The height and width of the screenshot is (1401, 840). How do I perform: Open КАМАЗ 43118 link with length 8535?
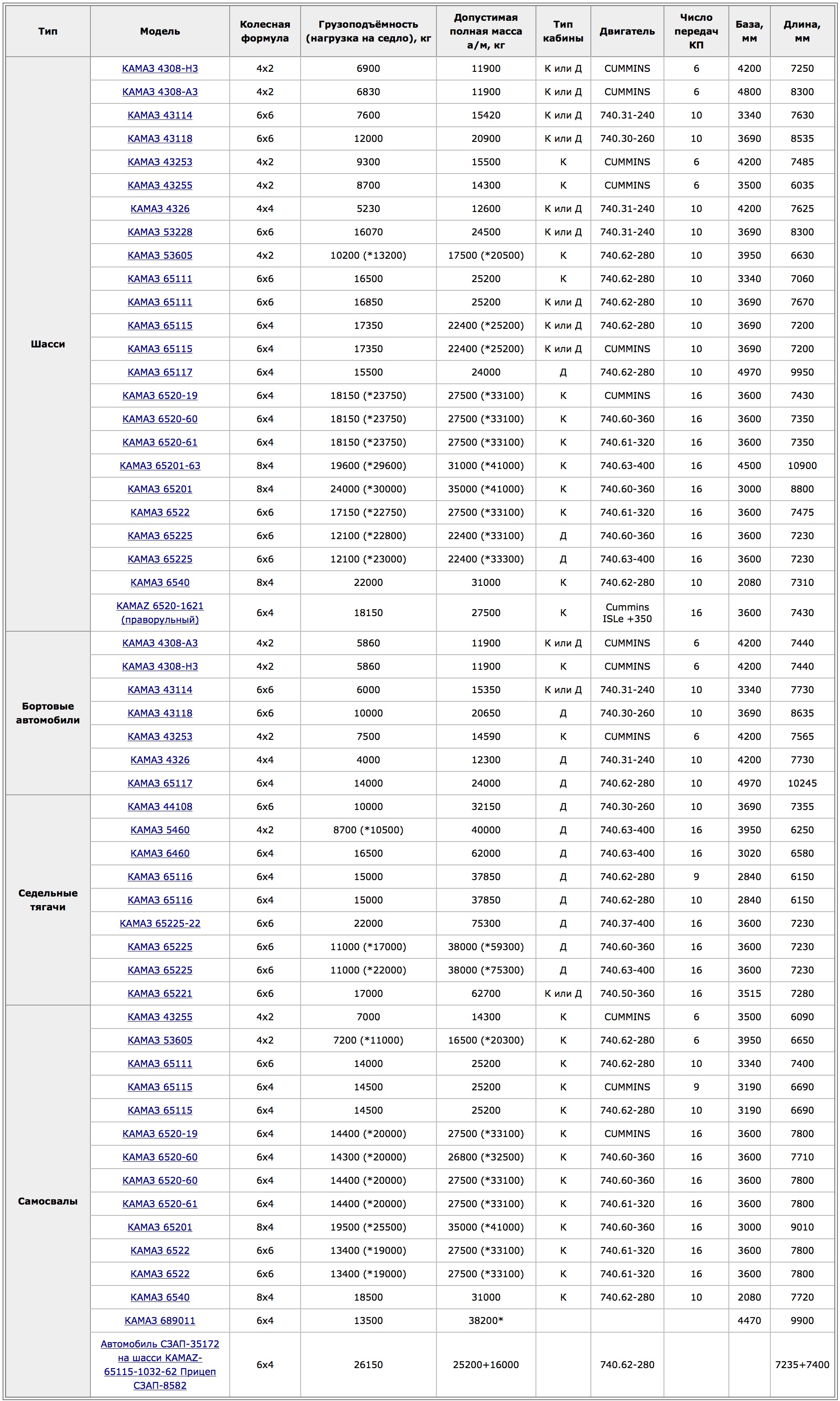pos(160,139)
